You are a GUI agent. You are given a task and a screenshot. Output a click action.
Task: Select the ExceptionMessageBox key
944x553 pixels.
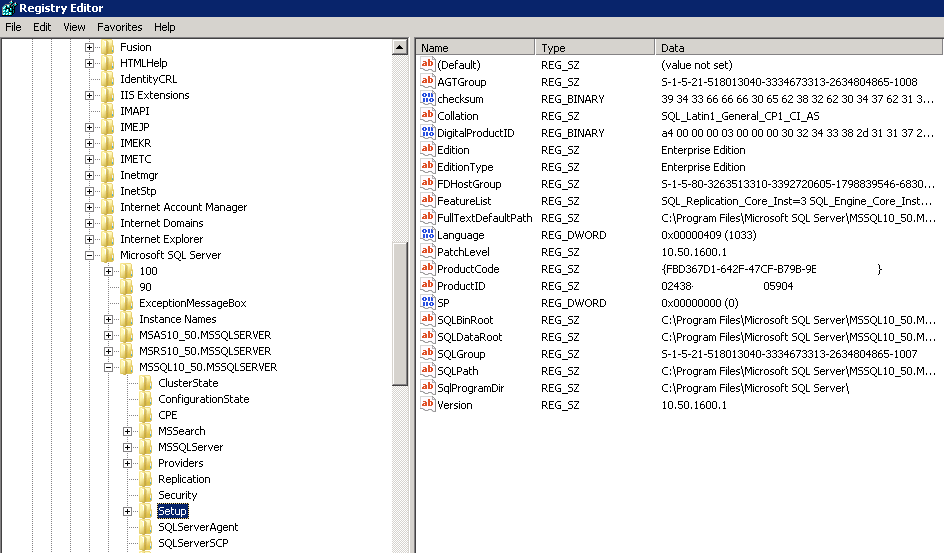point(193,303)
